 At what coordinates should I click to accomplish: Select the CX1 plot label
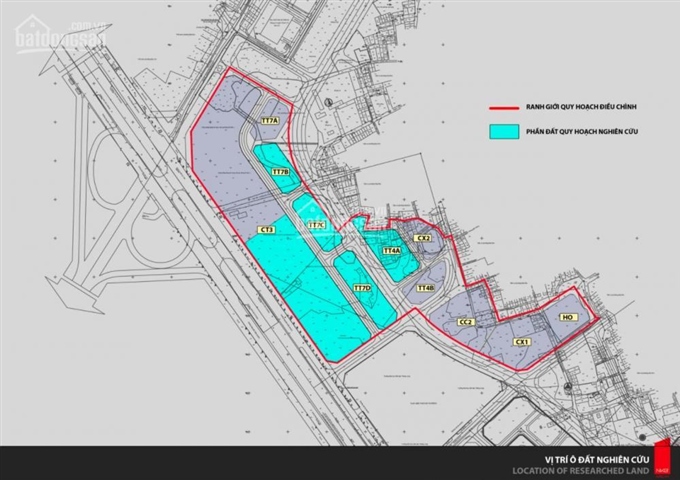tap(521, 342)
